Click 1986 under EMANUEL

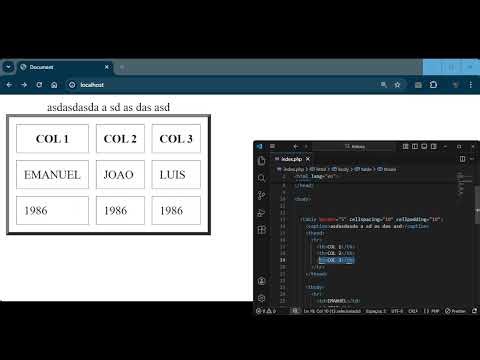pyautogui.click(x=52, y=210)
